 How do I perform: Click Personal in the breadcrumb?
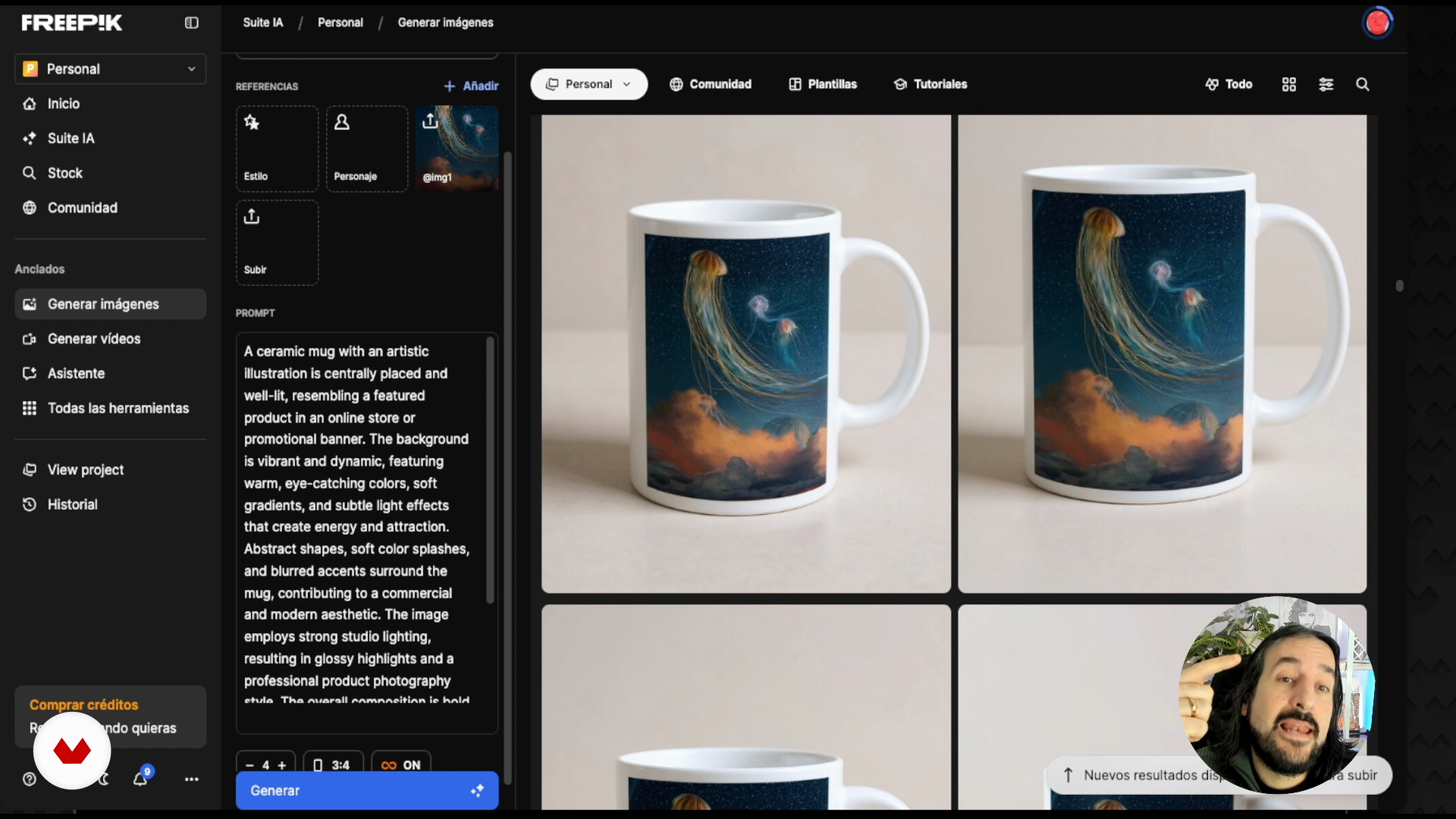[x=340, y=23]
